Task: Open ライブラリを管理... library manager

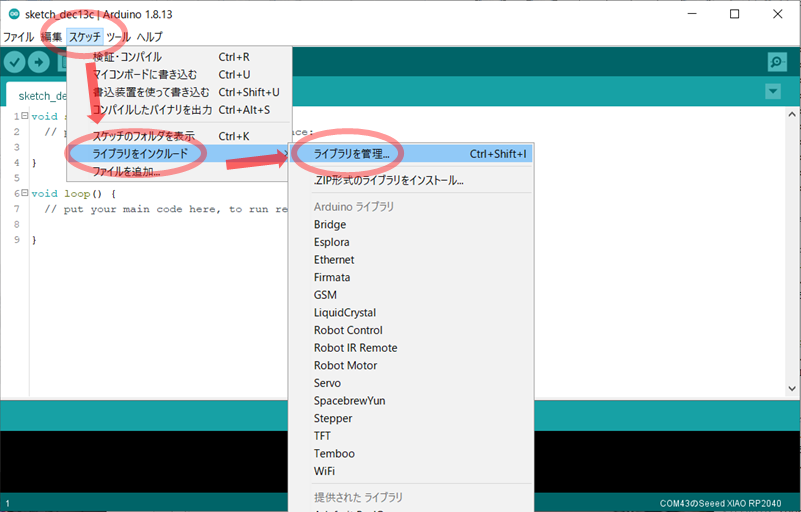Action: (411, 154)
